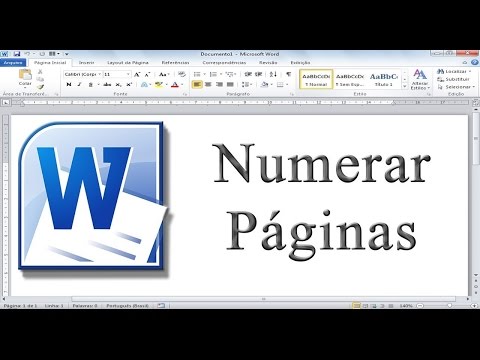480x360 pixels.
Task: Toggle bold (N) formatting
Action: 69,85
